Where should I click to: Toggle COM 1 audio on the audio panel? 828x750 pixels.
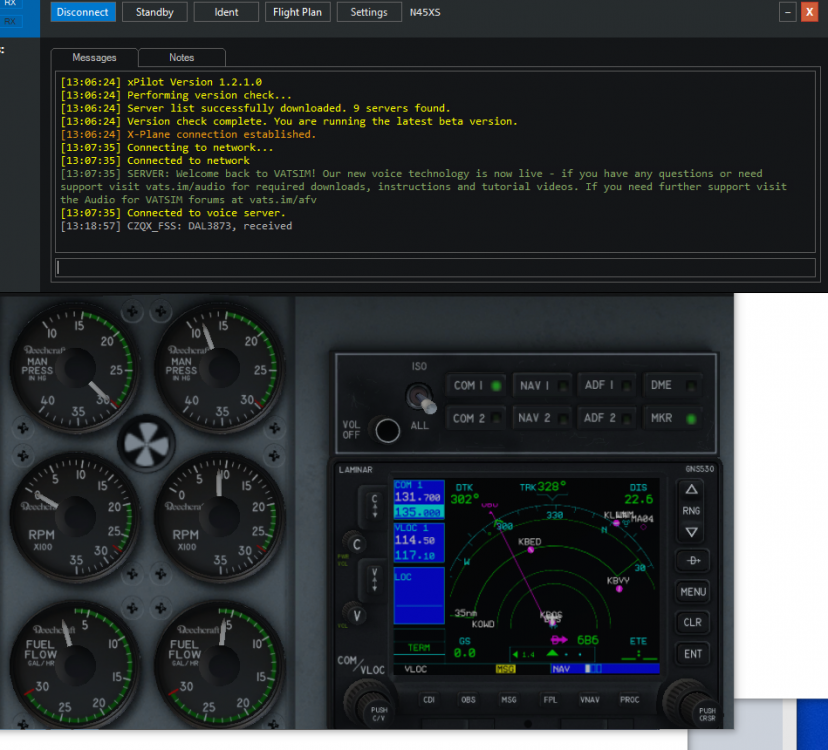click(476, 385)
